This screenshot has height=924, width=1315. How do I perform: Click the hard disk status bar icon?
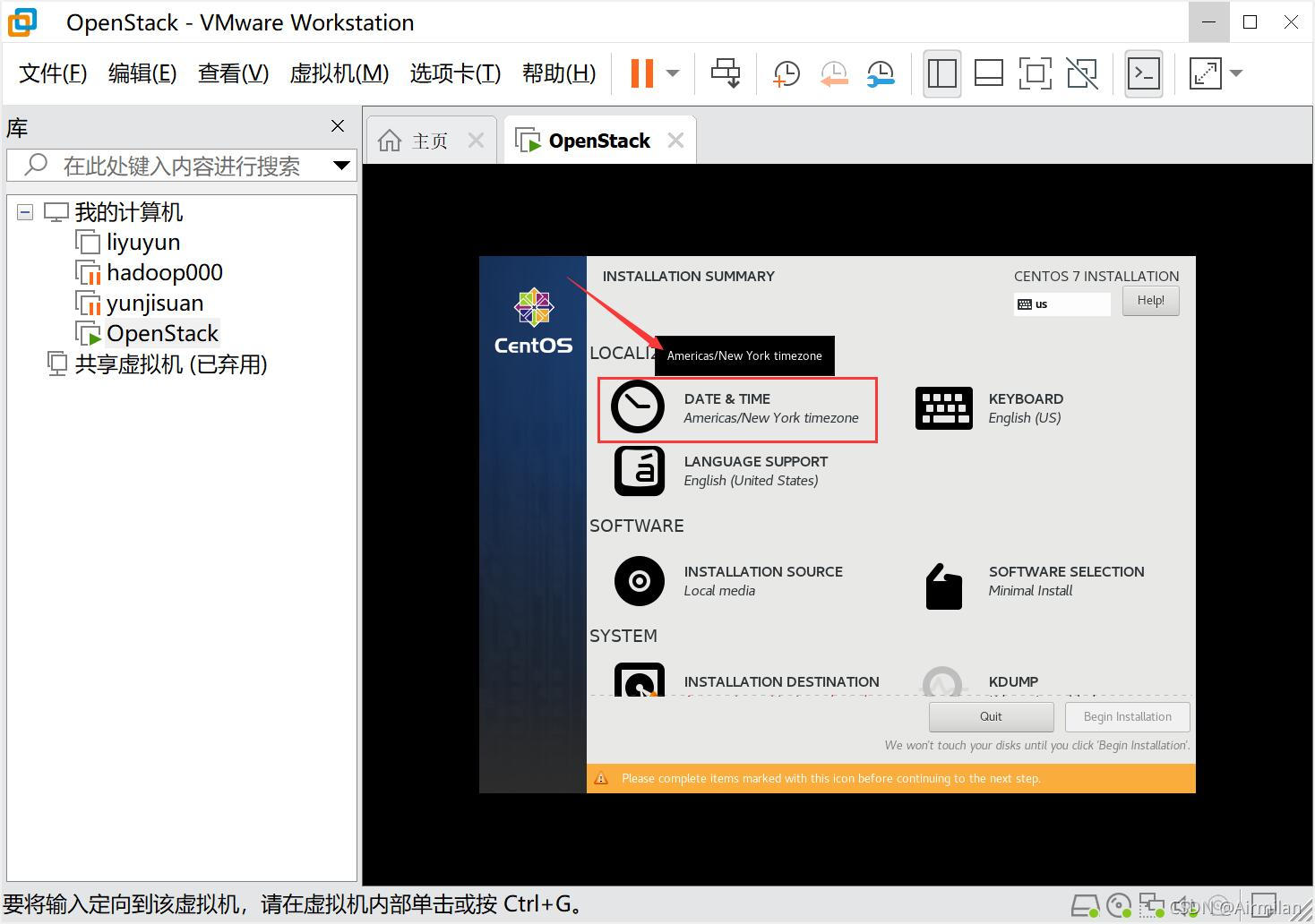click(1085, 906)
